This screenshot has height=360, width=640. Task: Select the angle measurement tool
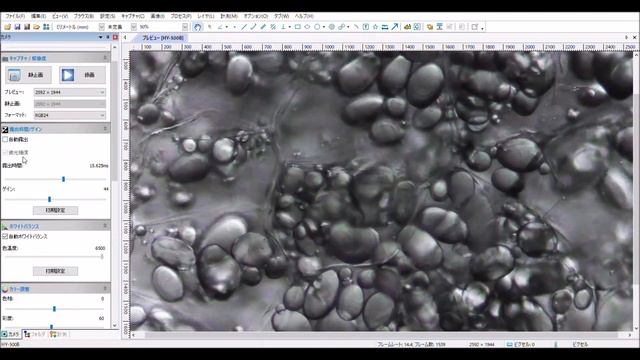pos(220,27)
